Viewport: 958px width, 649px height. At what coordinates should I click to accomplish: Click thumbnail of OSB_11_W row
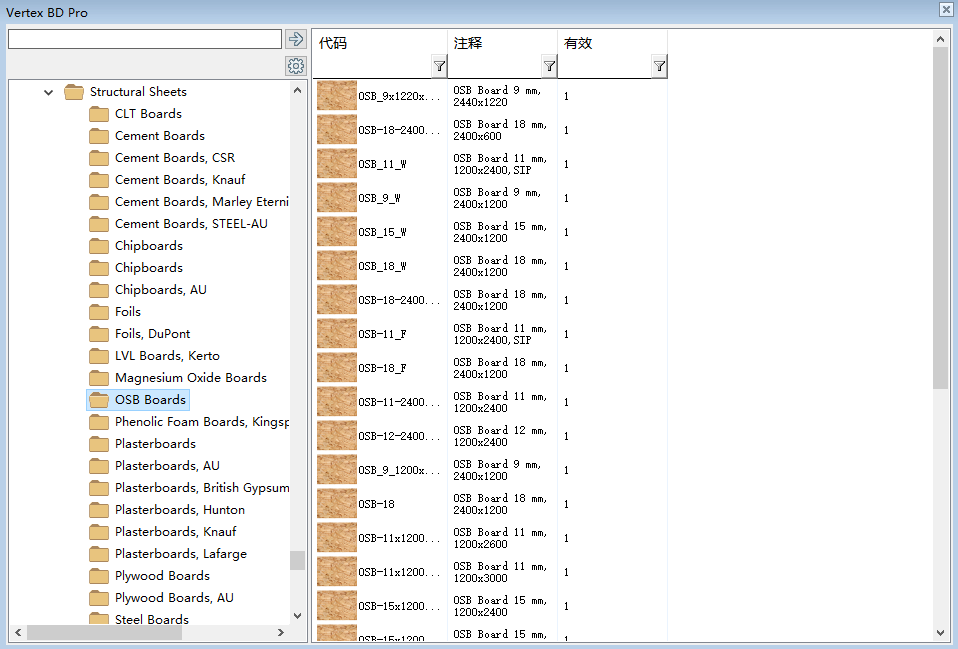[337, 164]
